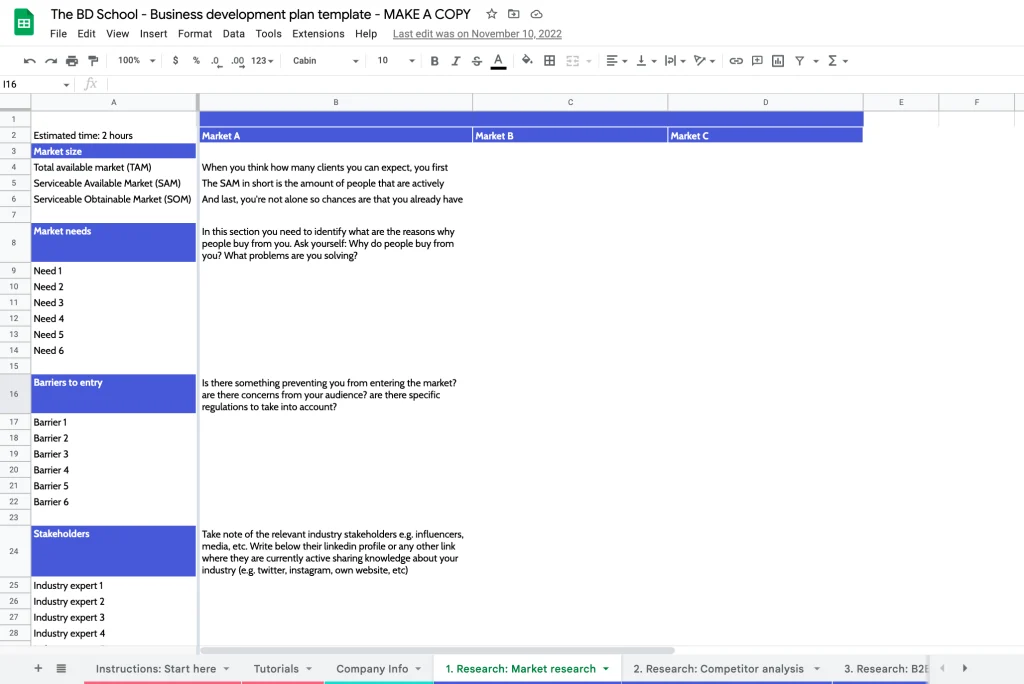Screen dimensions: 1024x684
Task: Open the Extensions menu
Action: click(318, 33)
